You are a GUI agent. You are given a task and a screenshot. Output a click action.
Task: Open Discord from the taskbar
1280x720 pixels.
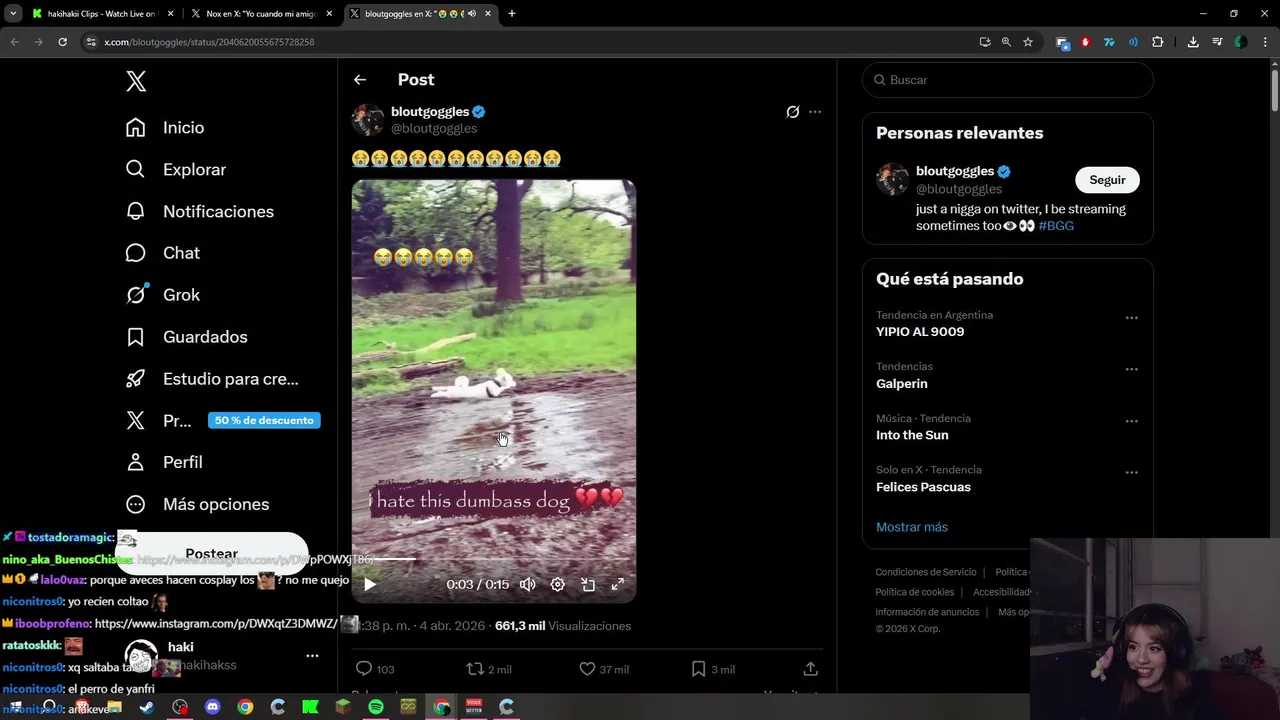212,707
